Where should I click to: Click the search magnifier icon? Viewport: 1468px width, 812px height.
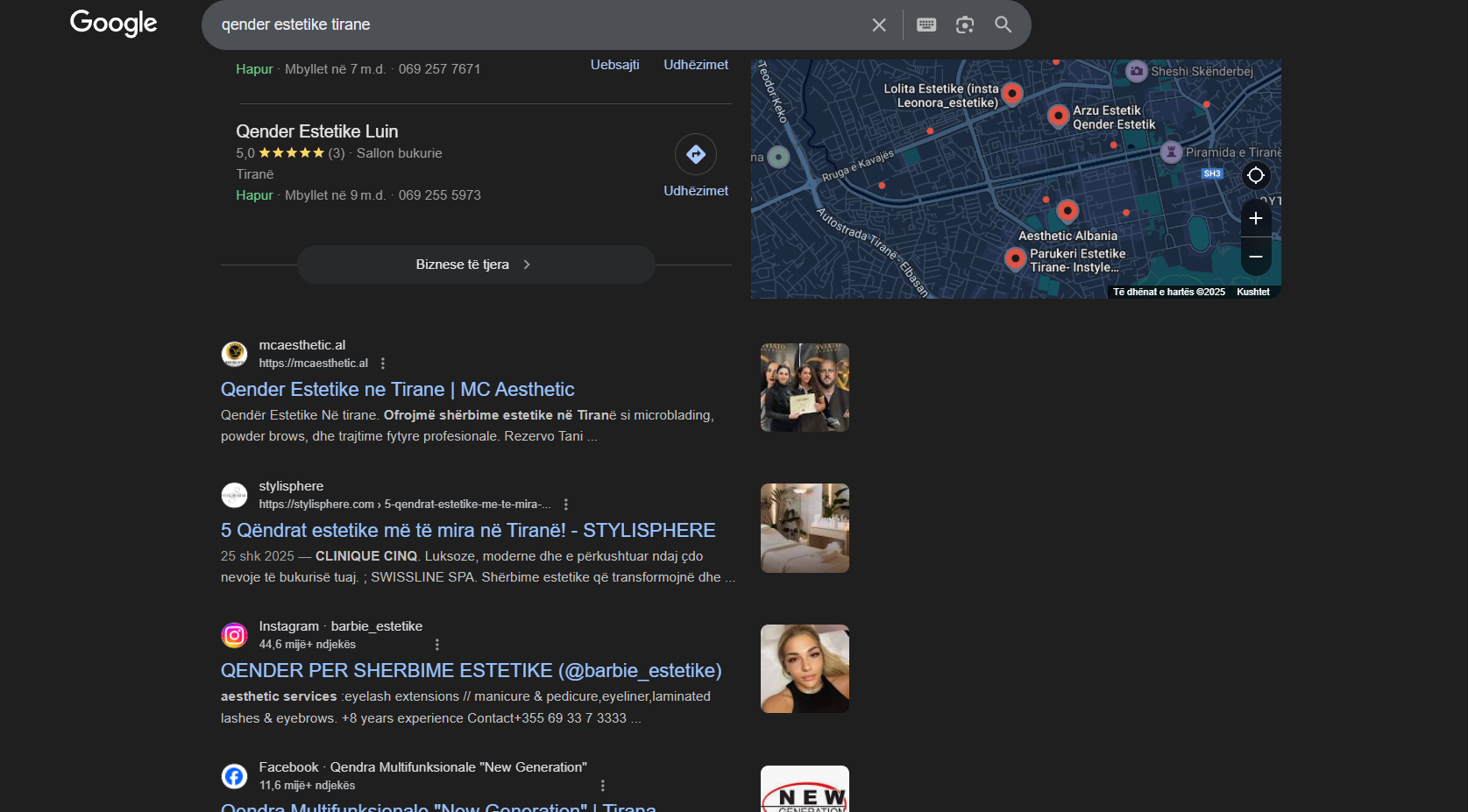click(1003, 25)
